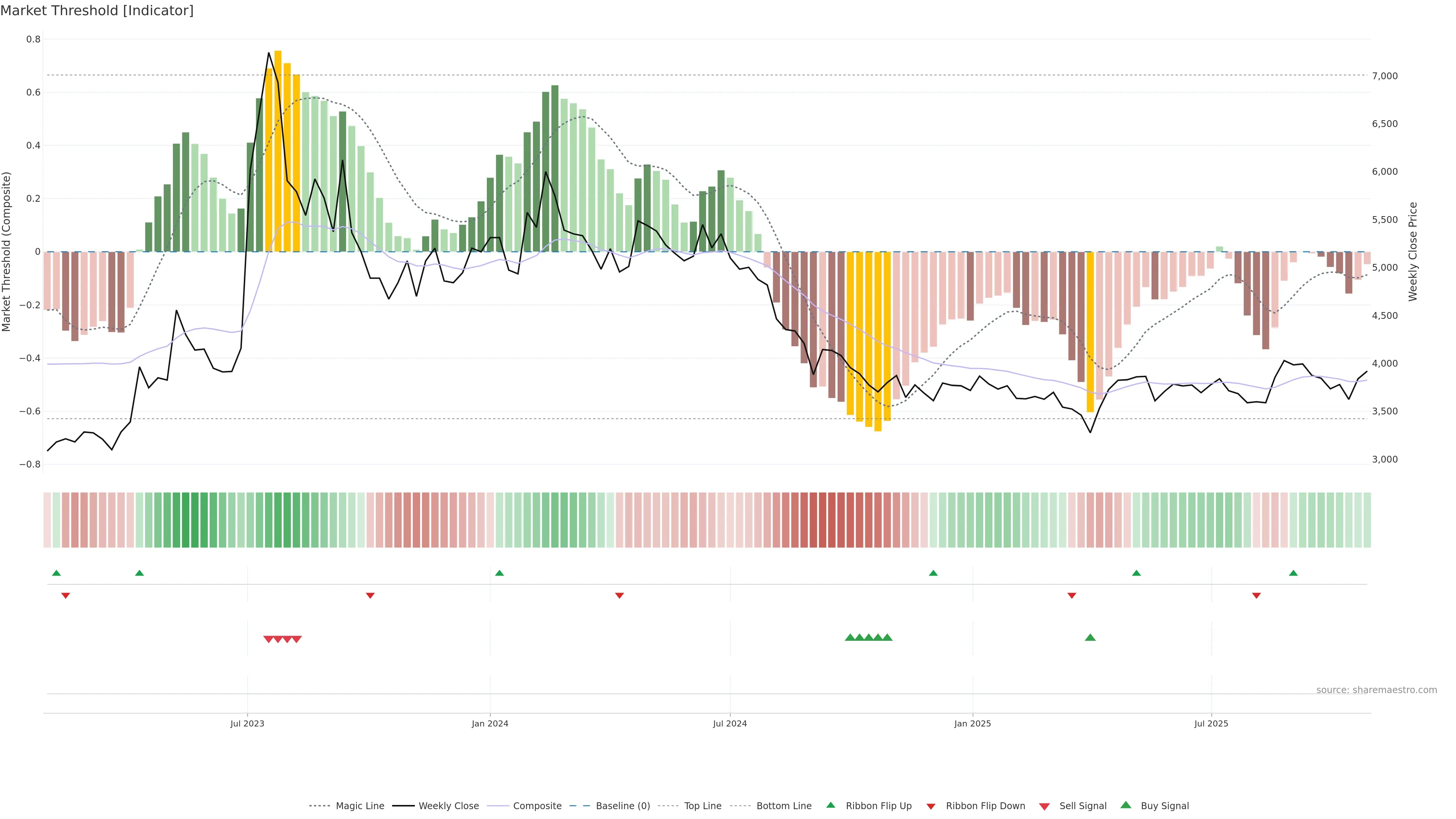
Task: Hide the Composite line via legend
Action: click(537, 806)
